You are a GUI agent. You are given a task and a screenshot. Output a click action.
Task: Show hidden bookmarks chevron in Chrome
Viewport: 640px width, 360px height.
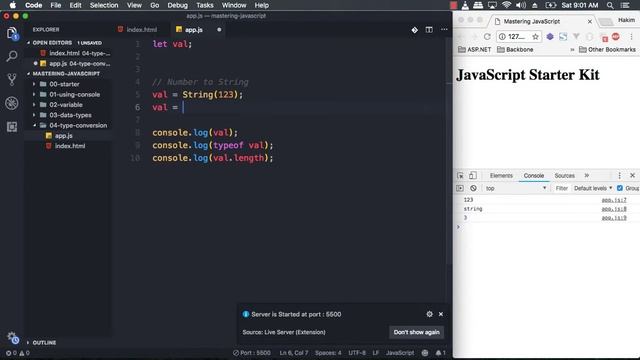click(x=572, y=49)
